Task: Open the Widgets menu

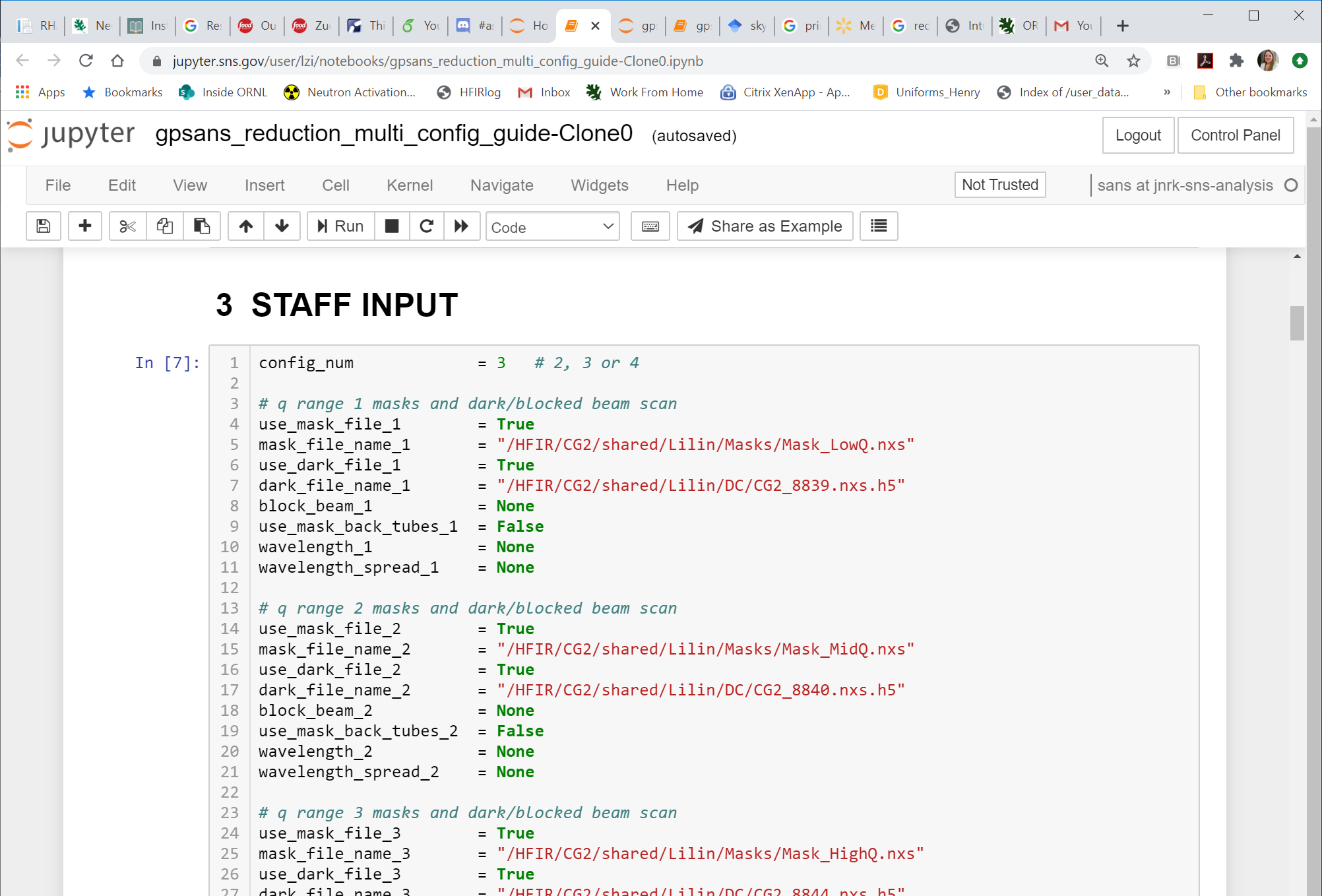Action: (x=599, y=185)
